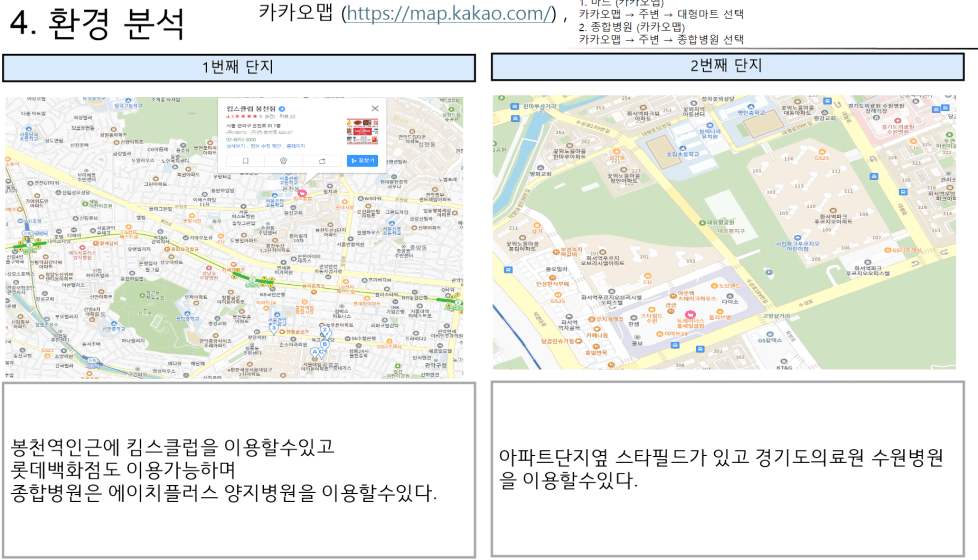Click the 노브랜드 store marker
Screen dimensions: 978x560
714,286
